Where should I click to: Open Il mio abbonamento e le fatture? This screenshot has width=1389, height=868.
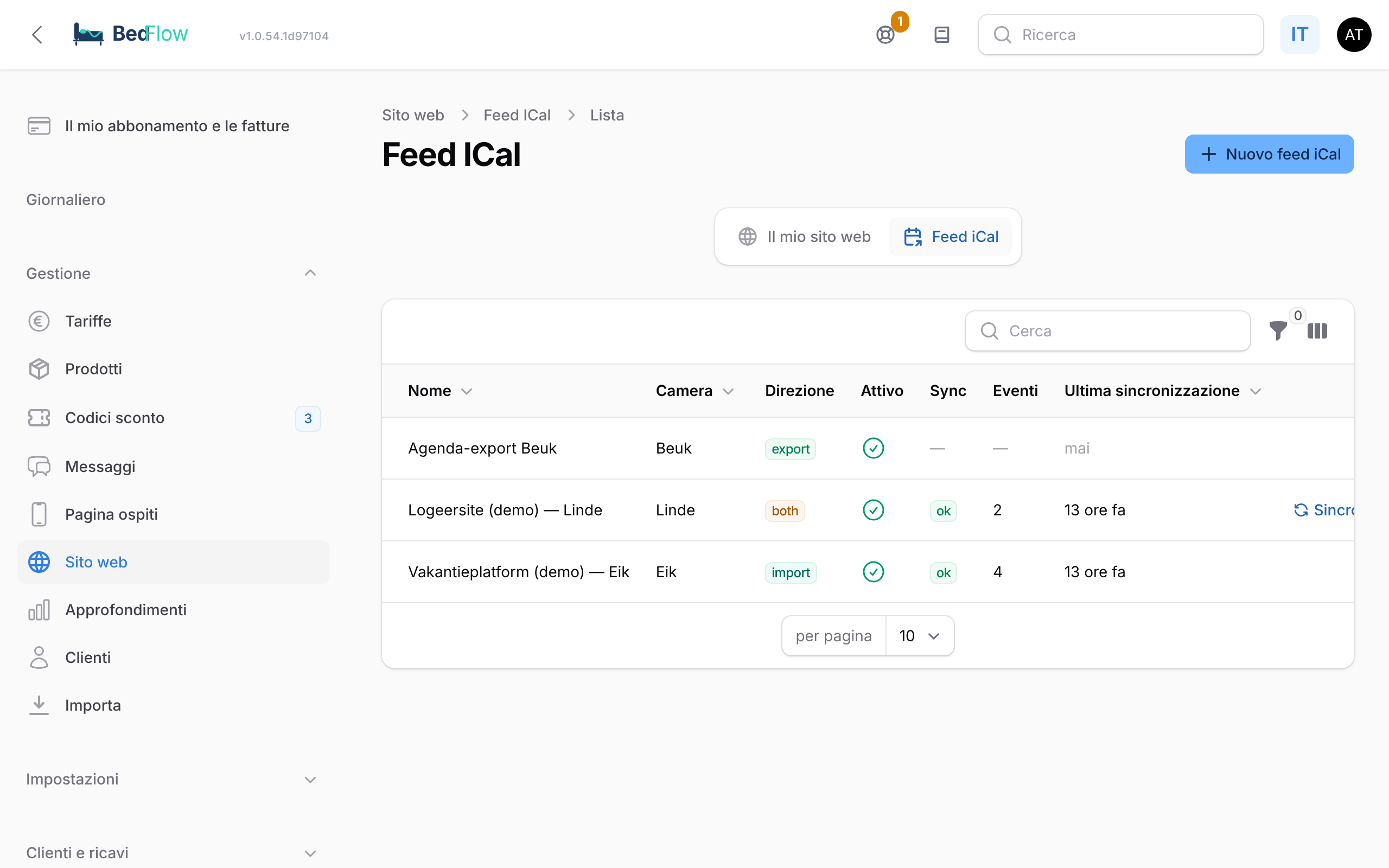coord(173,126)
